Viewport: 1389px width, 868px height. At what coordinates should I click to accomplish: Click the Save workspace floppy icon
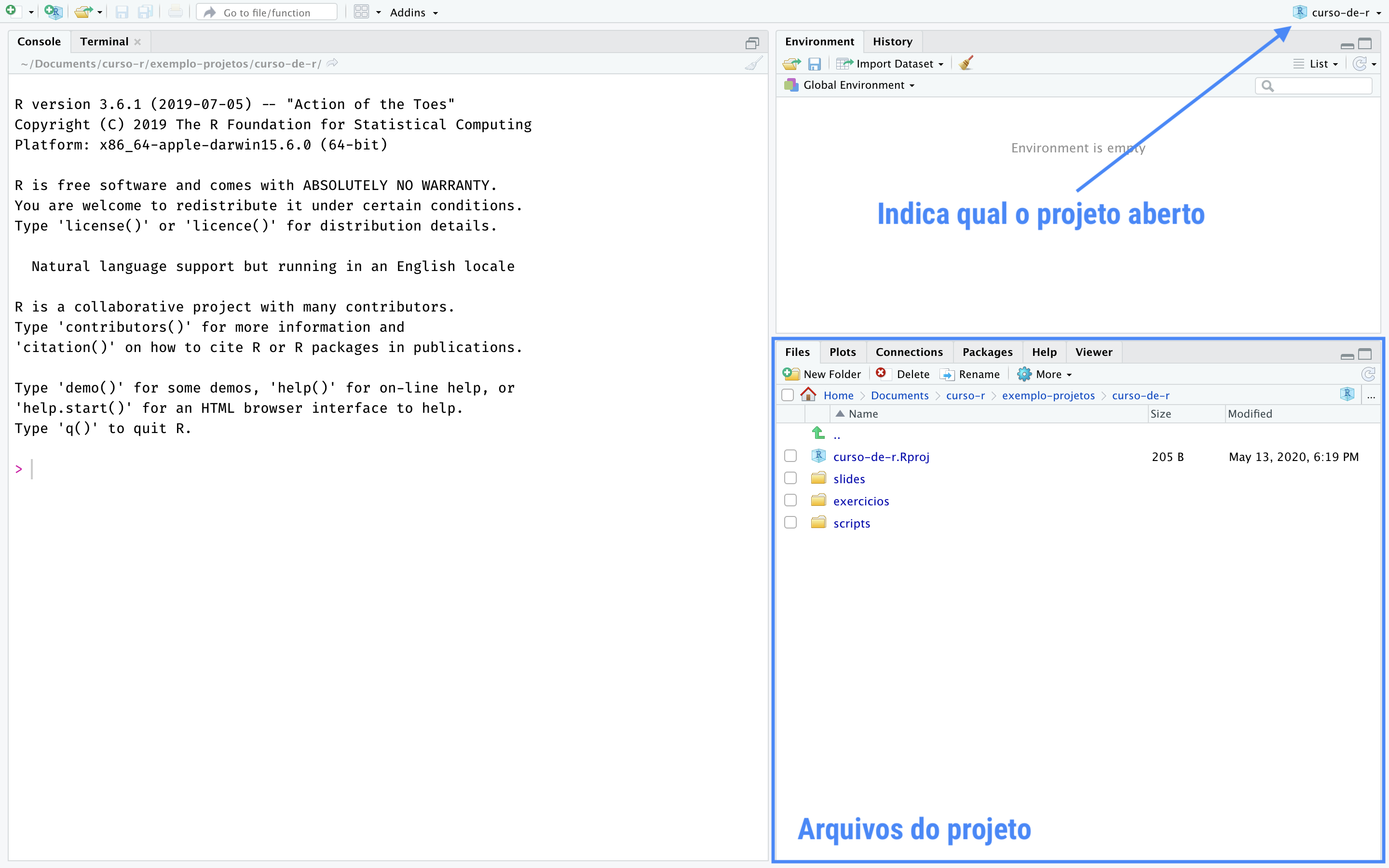point(814,64)
